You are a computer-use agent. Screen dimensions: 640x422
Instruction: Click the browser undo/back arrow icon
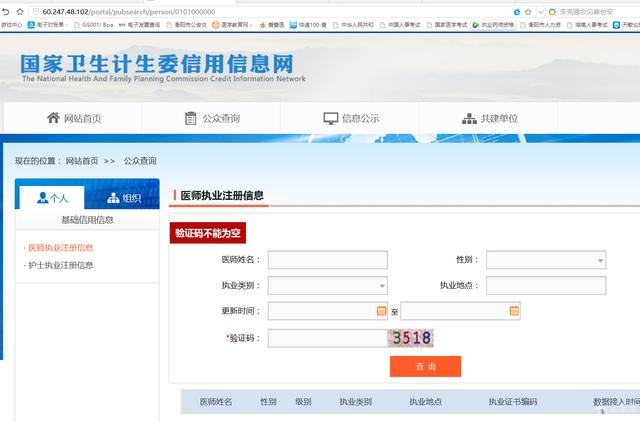coord(6,12)
